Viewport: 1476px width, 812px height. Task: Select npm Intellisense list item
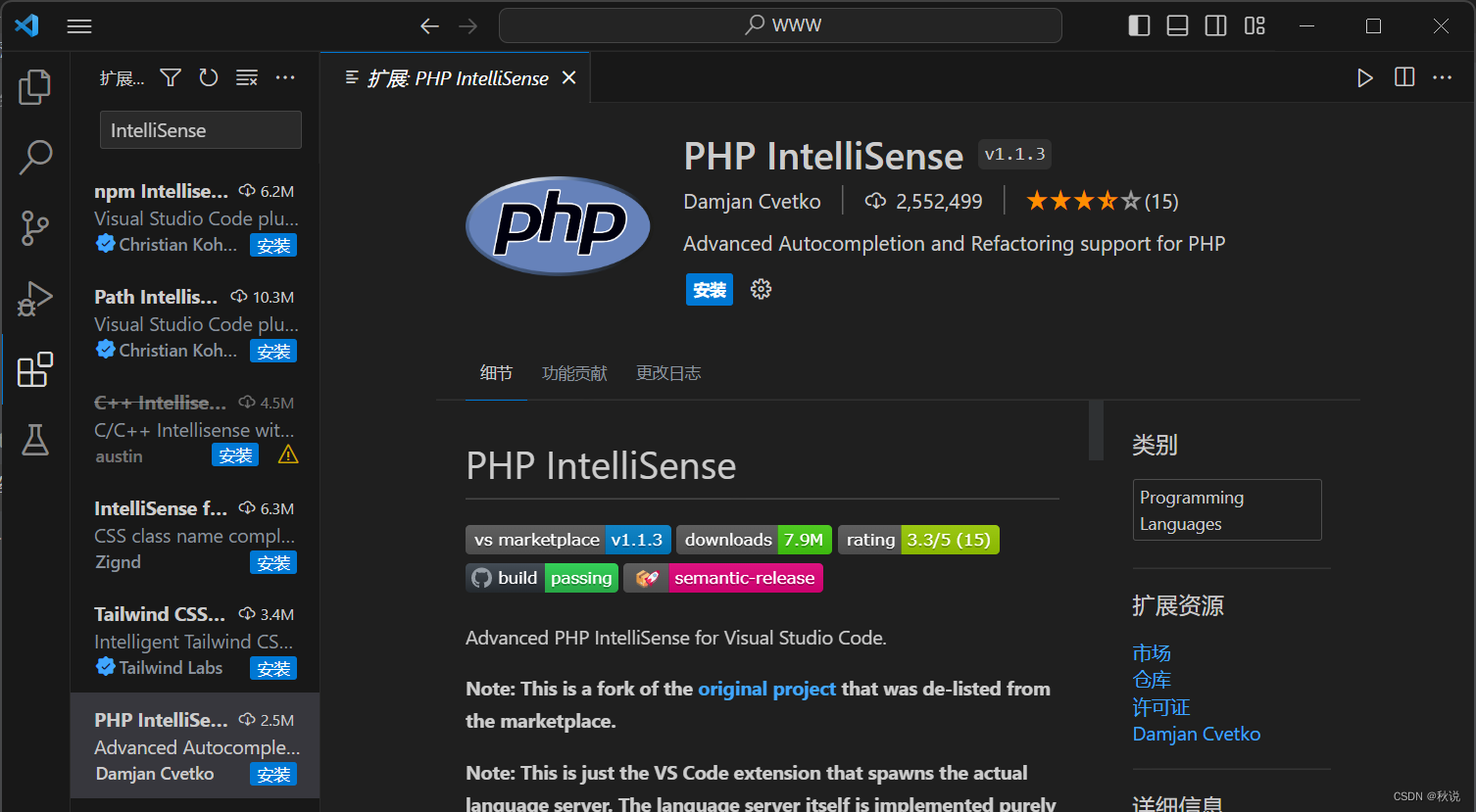click(195, 217)
